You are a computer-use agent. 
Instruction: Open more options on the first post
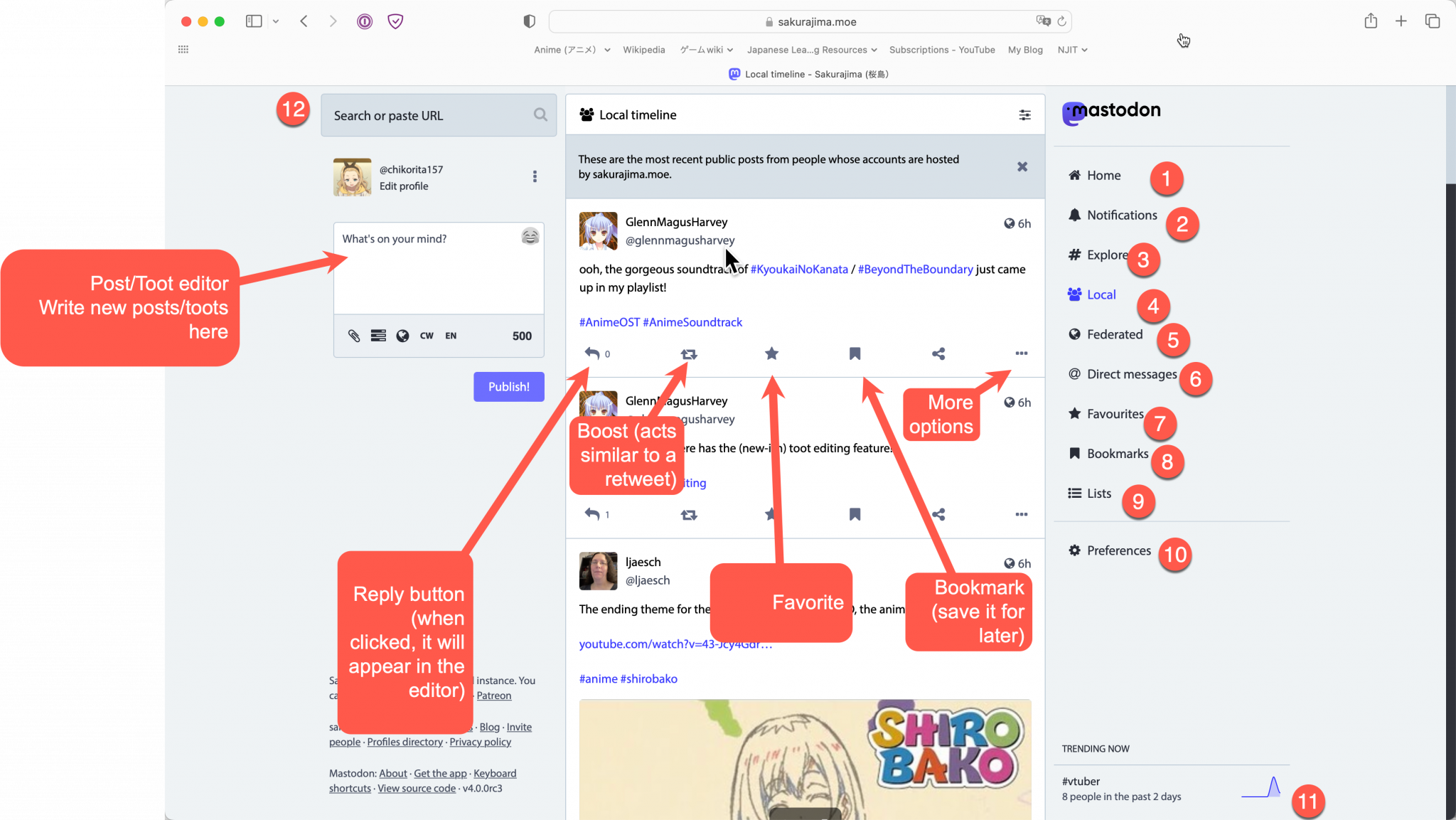pos(1022,353)
